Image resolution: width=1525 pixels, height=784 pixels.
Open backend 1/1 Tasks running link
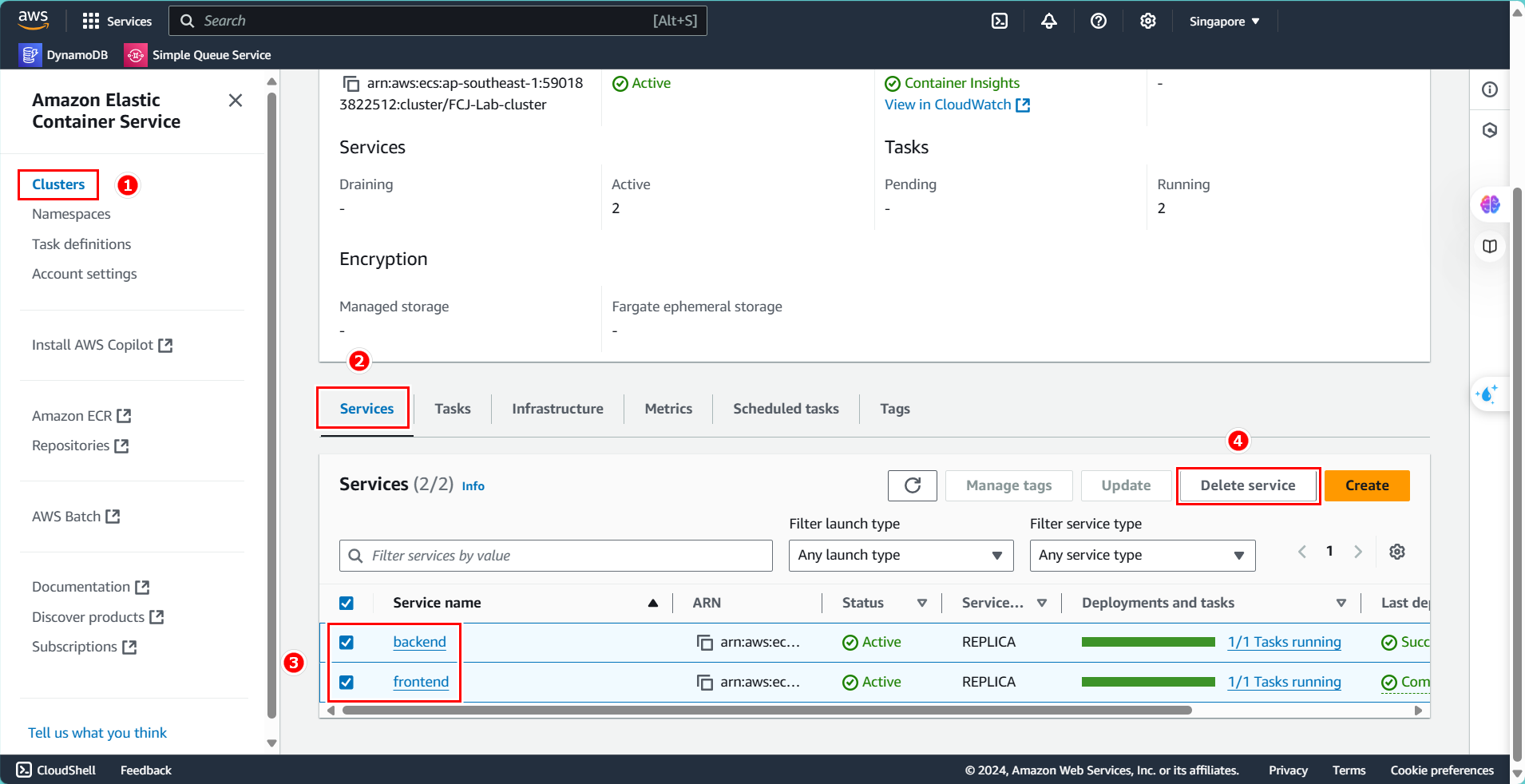click(x=1285, y=642)
